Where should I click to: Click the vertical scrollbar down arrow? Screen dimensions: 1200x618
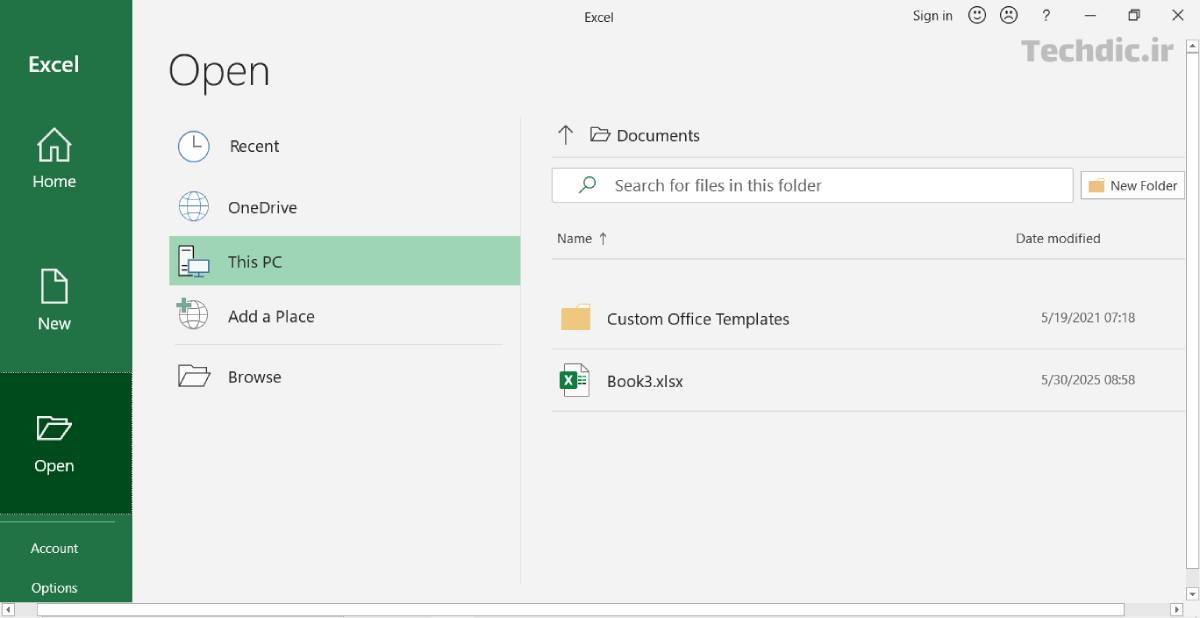[x=1192, y=593]
